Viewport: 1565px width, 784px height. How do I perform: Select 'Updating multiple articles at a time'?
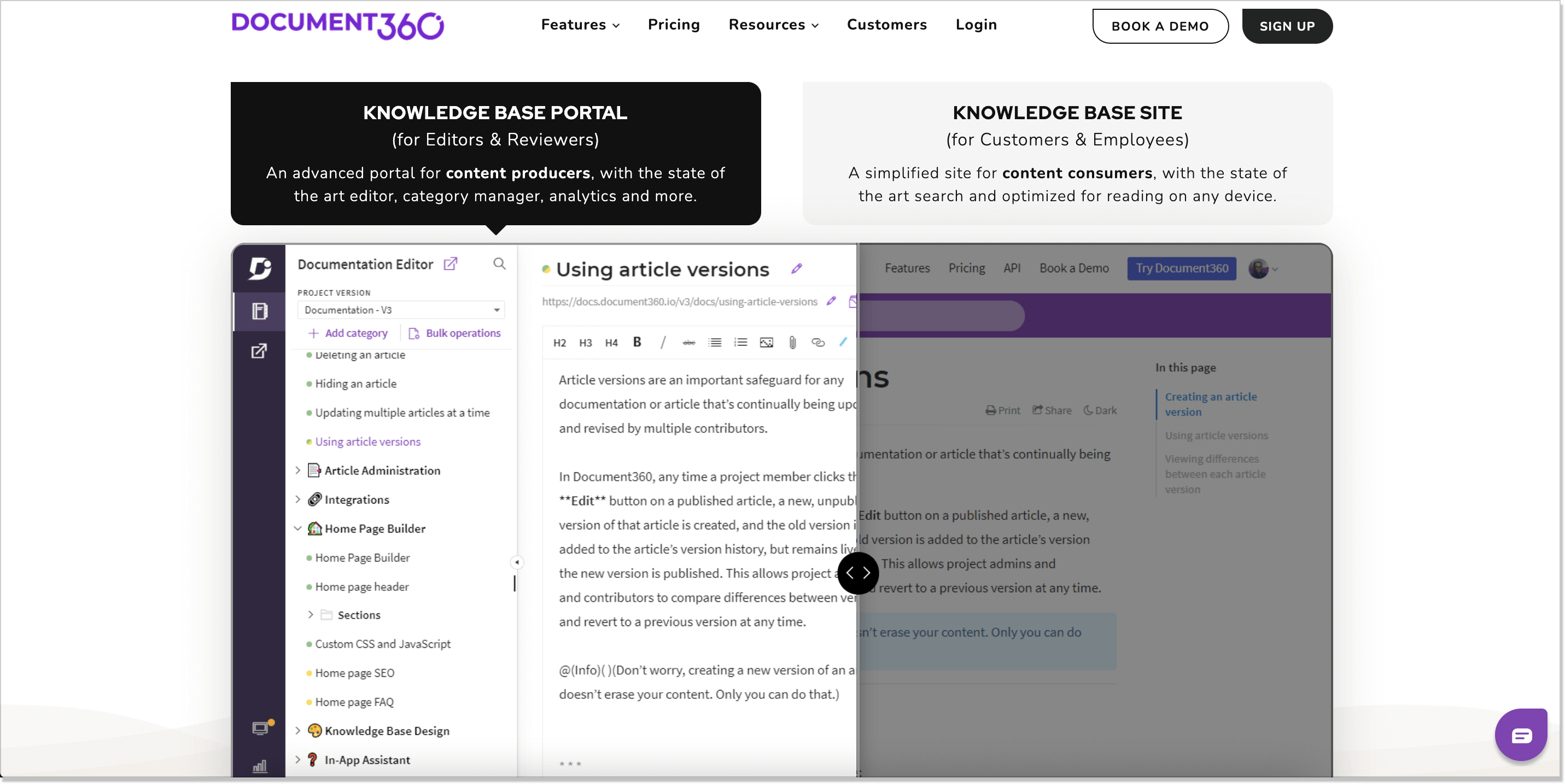coord(401,413)
